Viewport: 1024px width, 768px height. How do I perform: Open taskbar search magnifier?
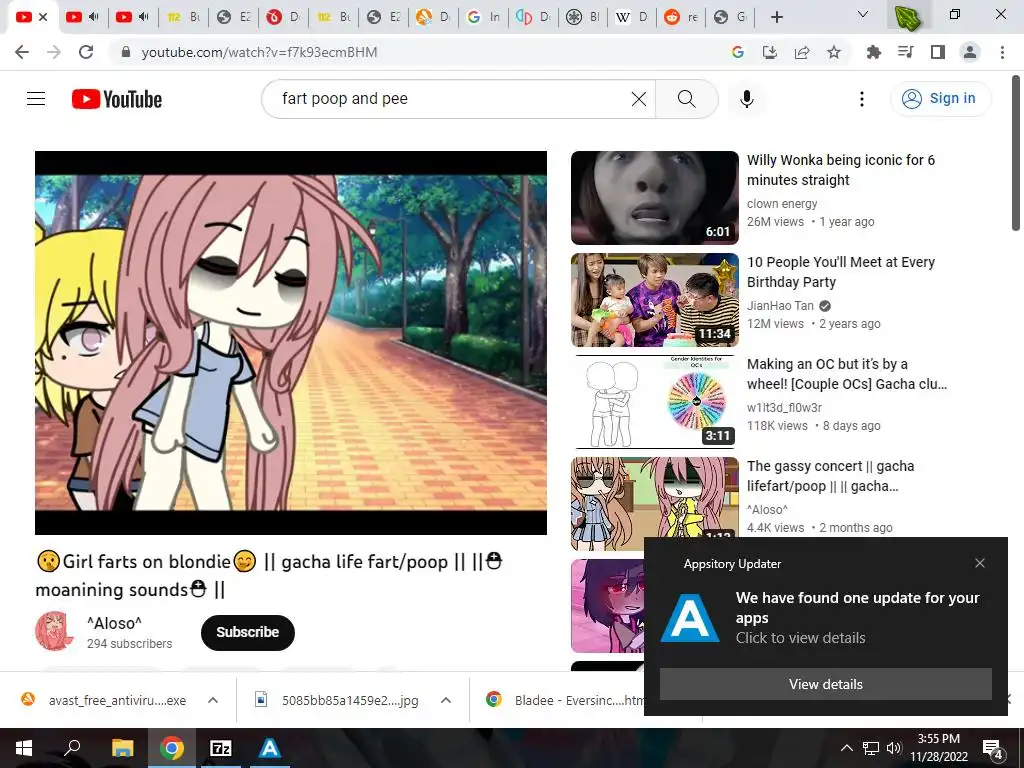(x=72, y=748)
